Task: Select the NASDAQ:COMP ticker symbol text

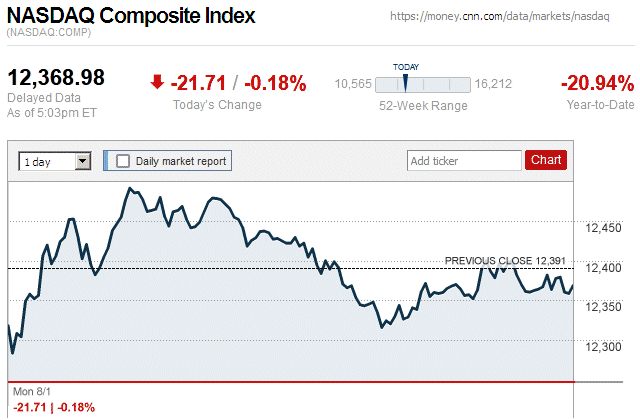Action: (x=48, y=33)
